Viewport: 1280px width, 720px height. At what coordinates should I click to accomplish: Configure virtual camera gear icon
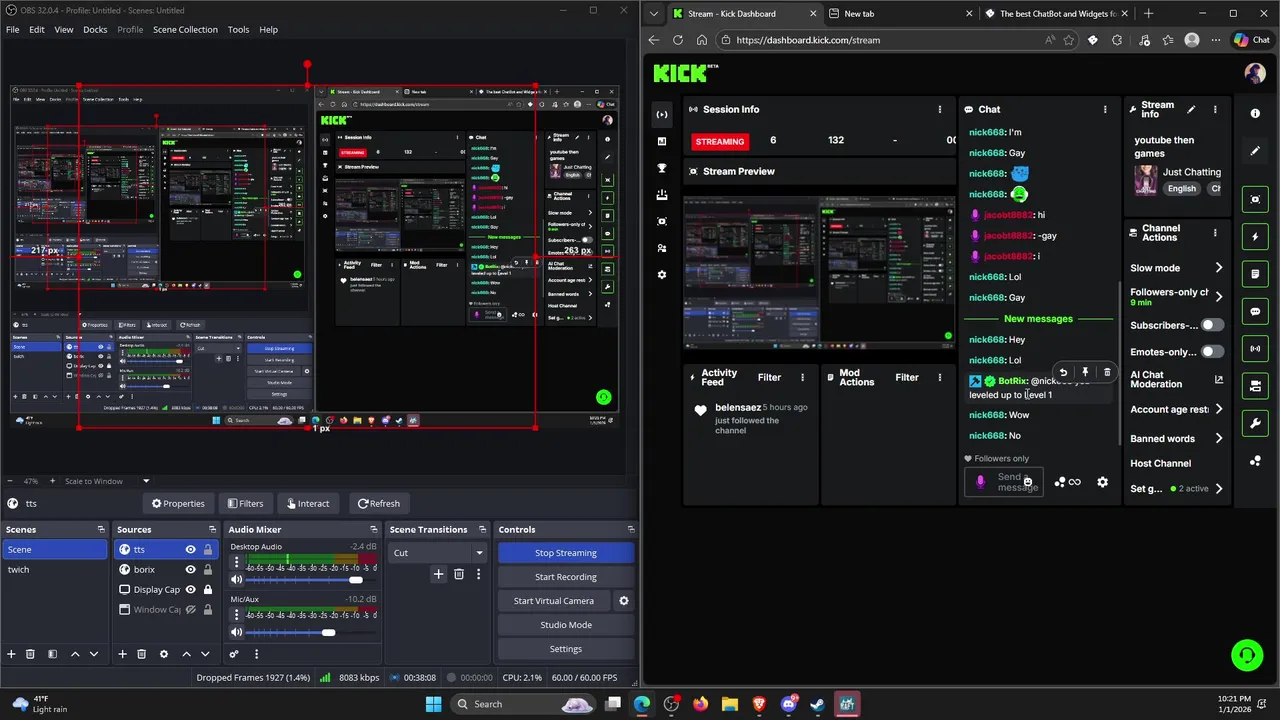pos(623,601)
